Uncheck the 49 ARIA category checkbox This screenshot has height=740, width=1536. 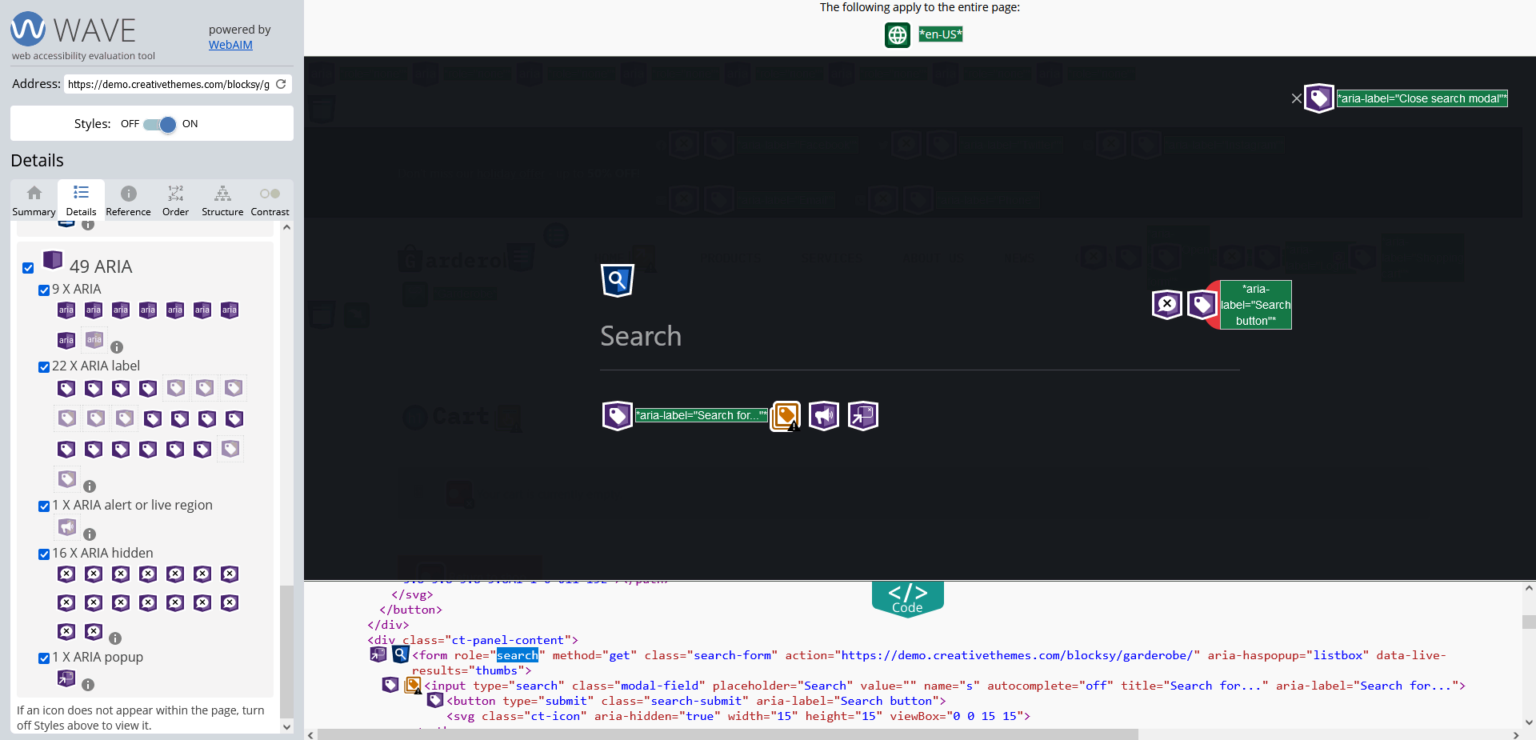click(x=28, y=267)
